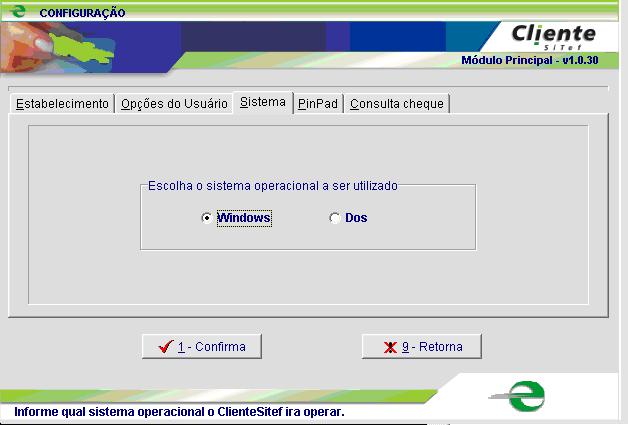Click the red checkmark icon on Confirma
628x425 pixels.
[x=166, y=347]
